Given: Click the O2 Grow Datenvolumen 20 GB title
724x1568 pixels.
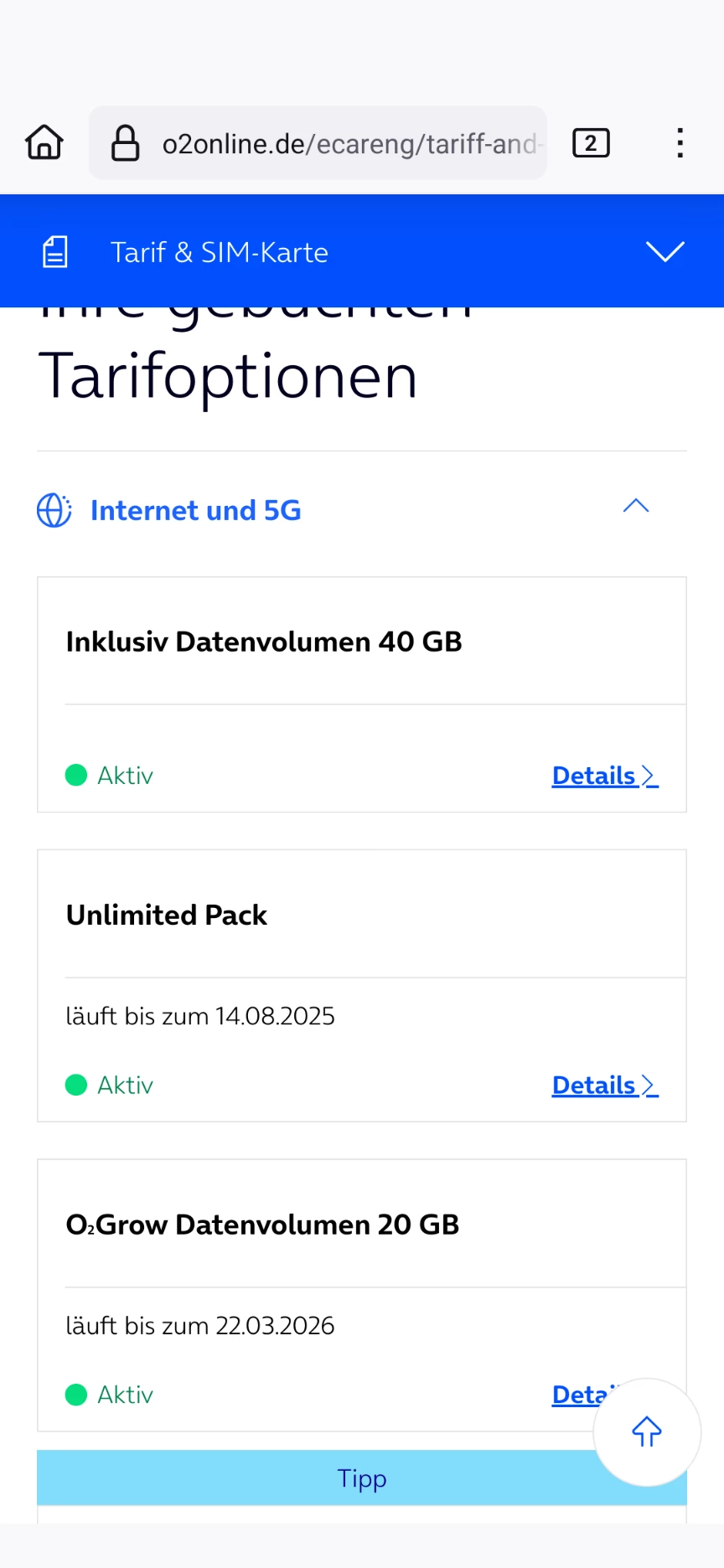Looking at the screenshot, I should pos(262,1225).
